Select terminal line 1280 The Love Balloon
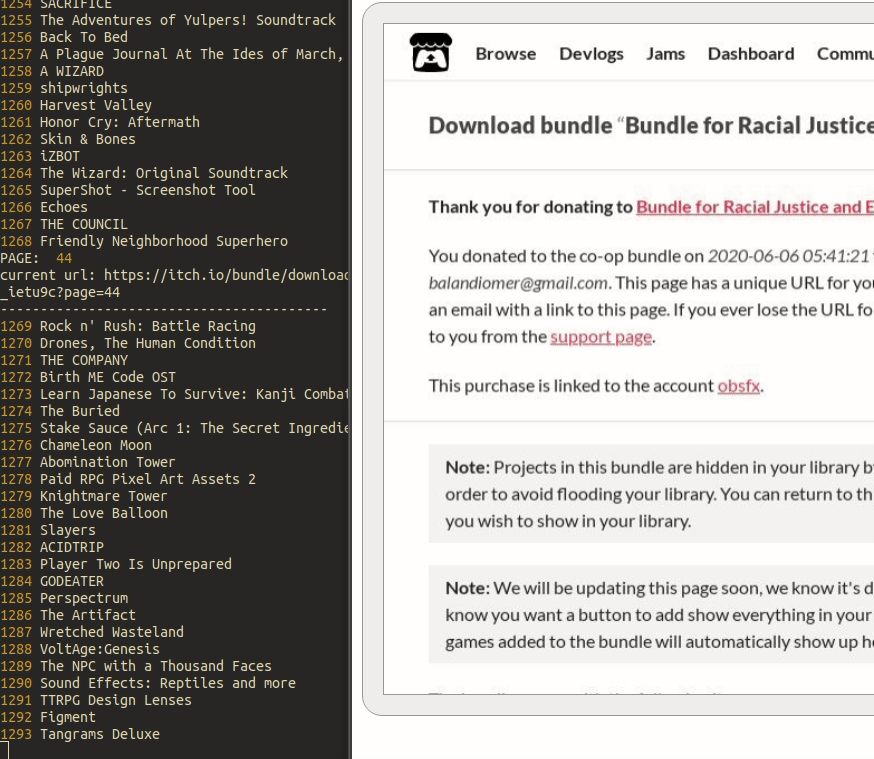 pyautogui.click(x=84, y=513)
